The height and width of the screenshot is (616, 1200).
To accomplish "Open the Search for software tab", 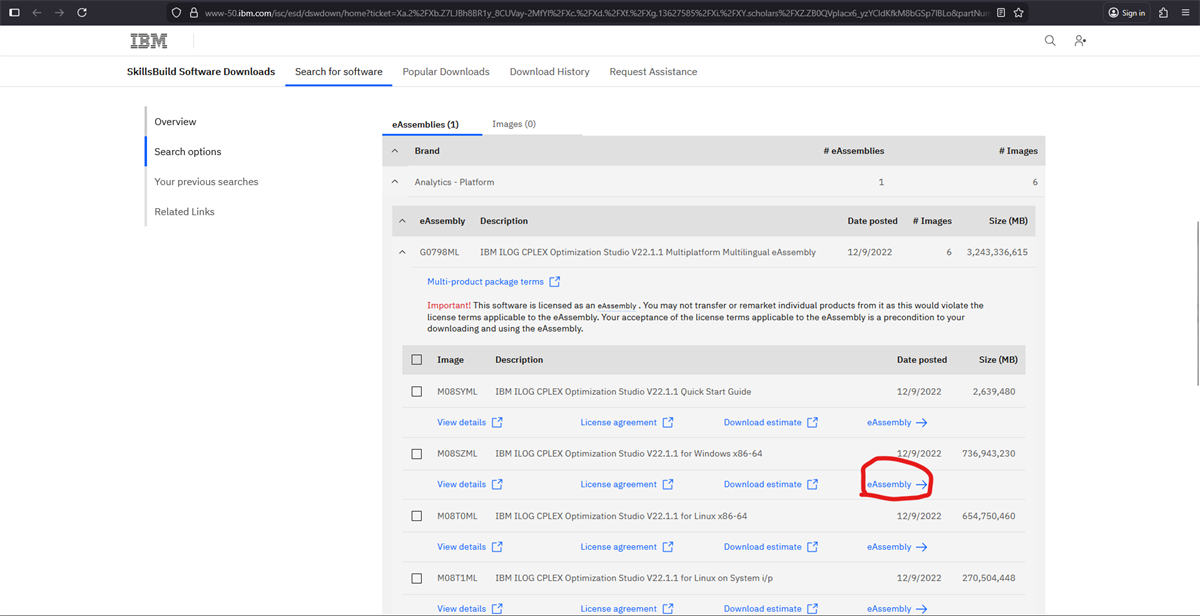I will 339,72.
